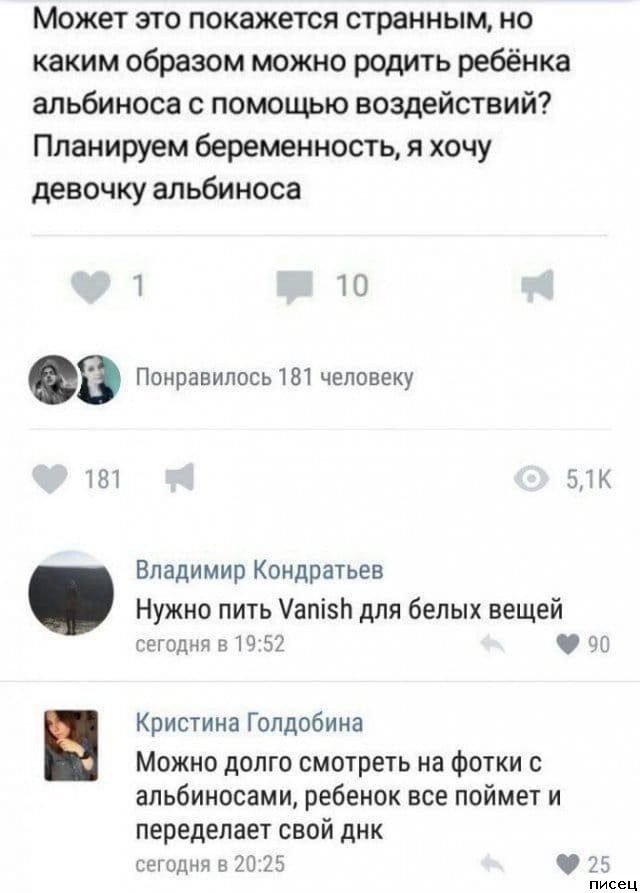Image resolution: width=640 pixels, height=893 pixels.
Task: Share post via megaphone next to 181
Action: (180, 477)
